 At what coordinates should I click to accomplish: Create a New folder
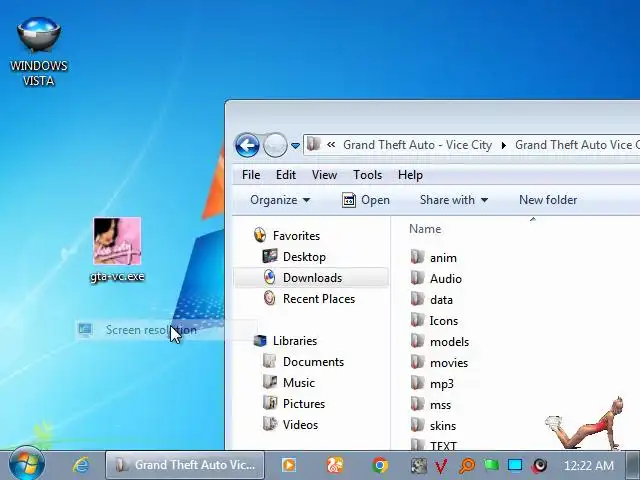pyautogui.click(x=548, y=200)
